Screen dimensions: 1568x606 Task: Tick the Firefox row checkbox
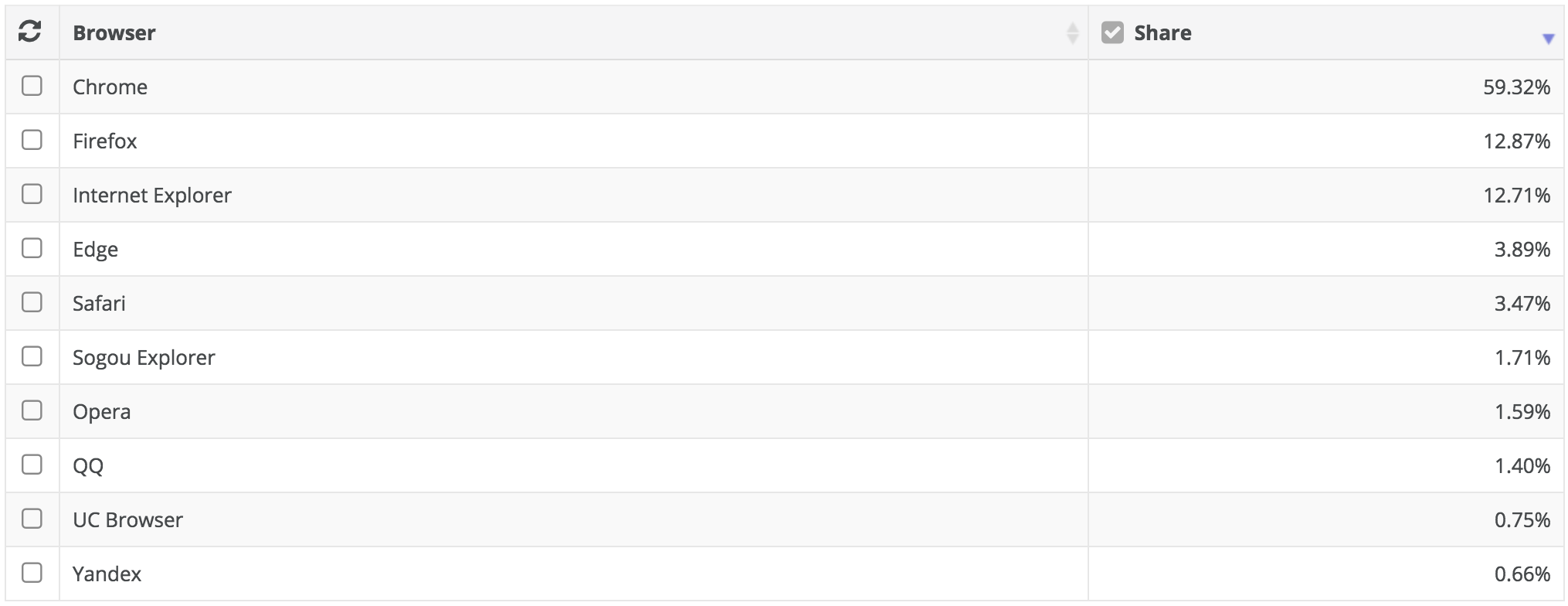[x=32, y=140]
